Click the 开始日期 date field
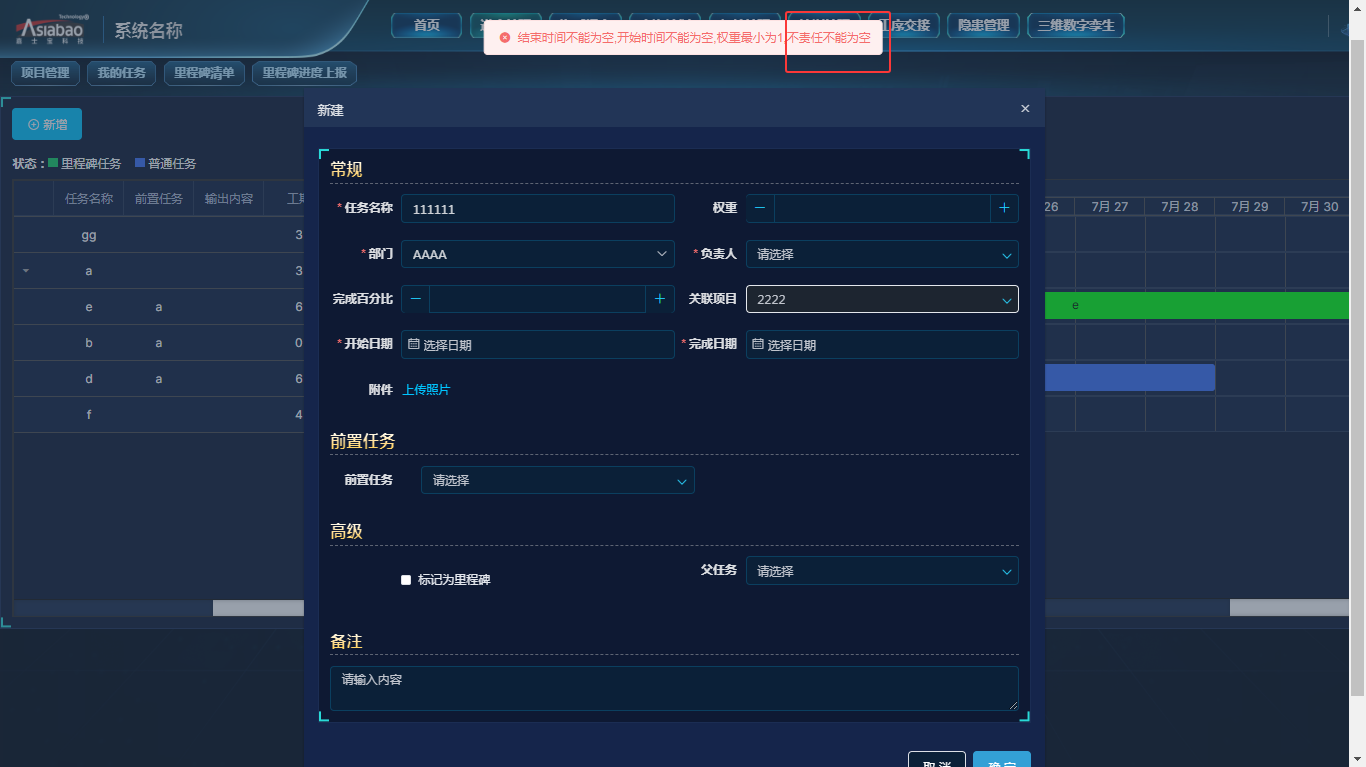This screenshot has height=767, width=1366. (538, 344)
